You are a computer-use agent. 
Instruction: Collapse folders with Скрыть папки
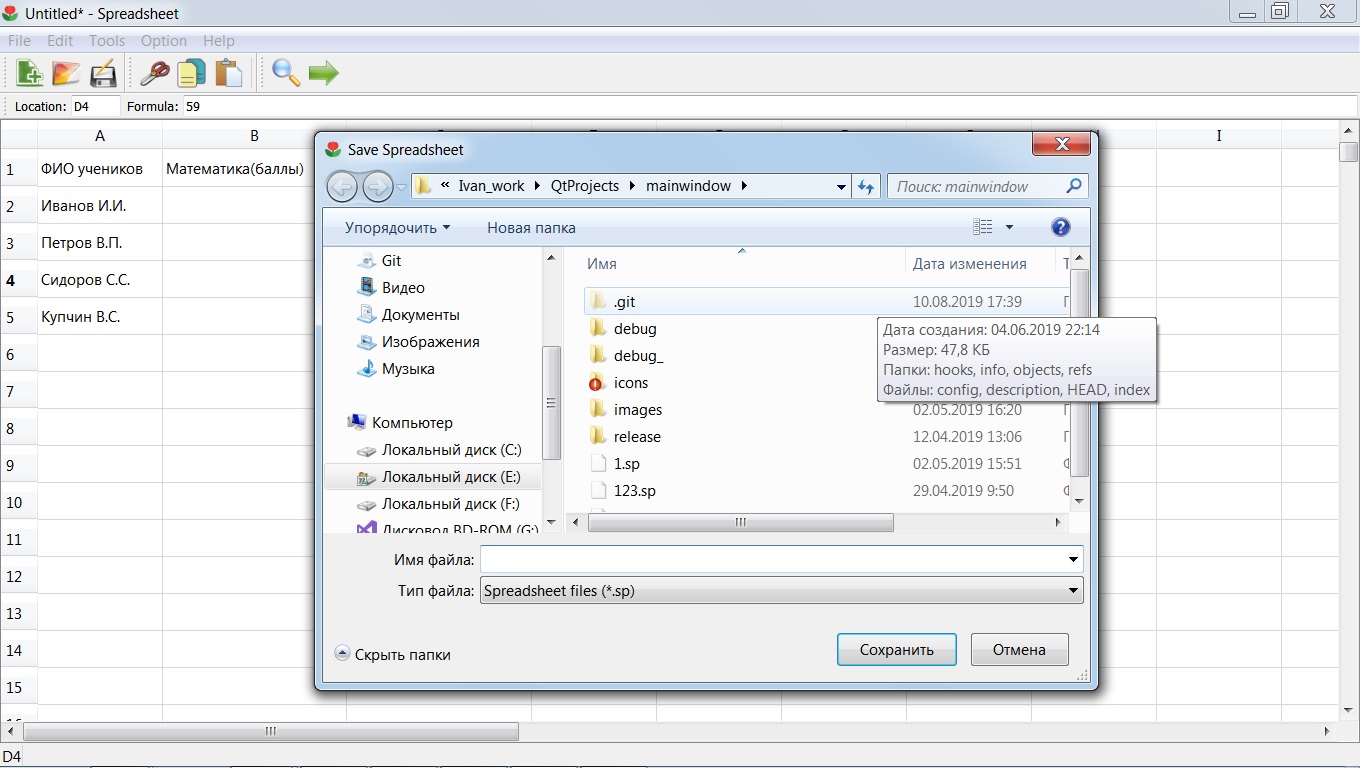click(392, 654)
